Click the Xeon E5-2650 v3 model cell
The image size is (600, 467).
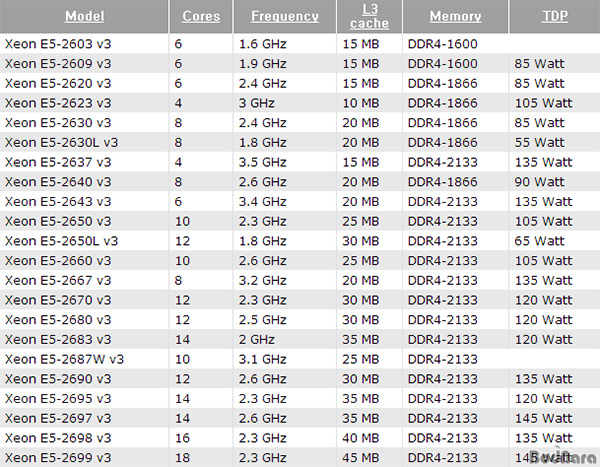[58, 221]
